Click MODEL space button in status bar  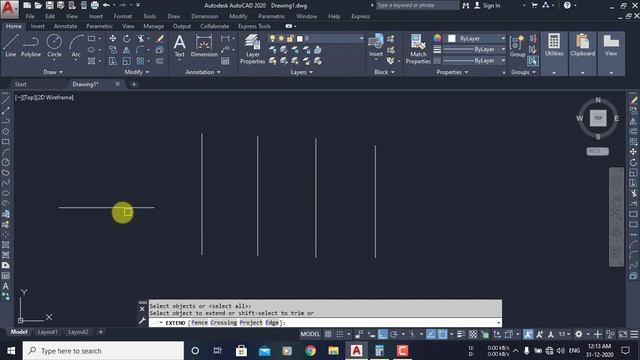click(310, 334)
